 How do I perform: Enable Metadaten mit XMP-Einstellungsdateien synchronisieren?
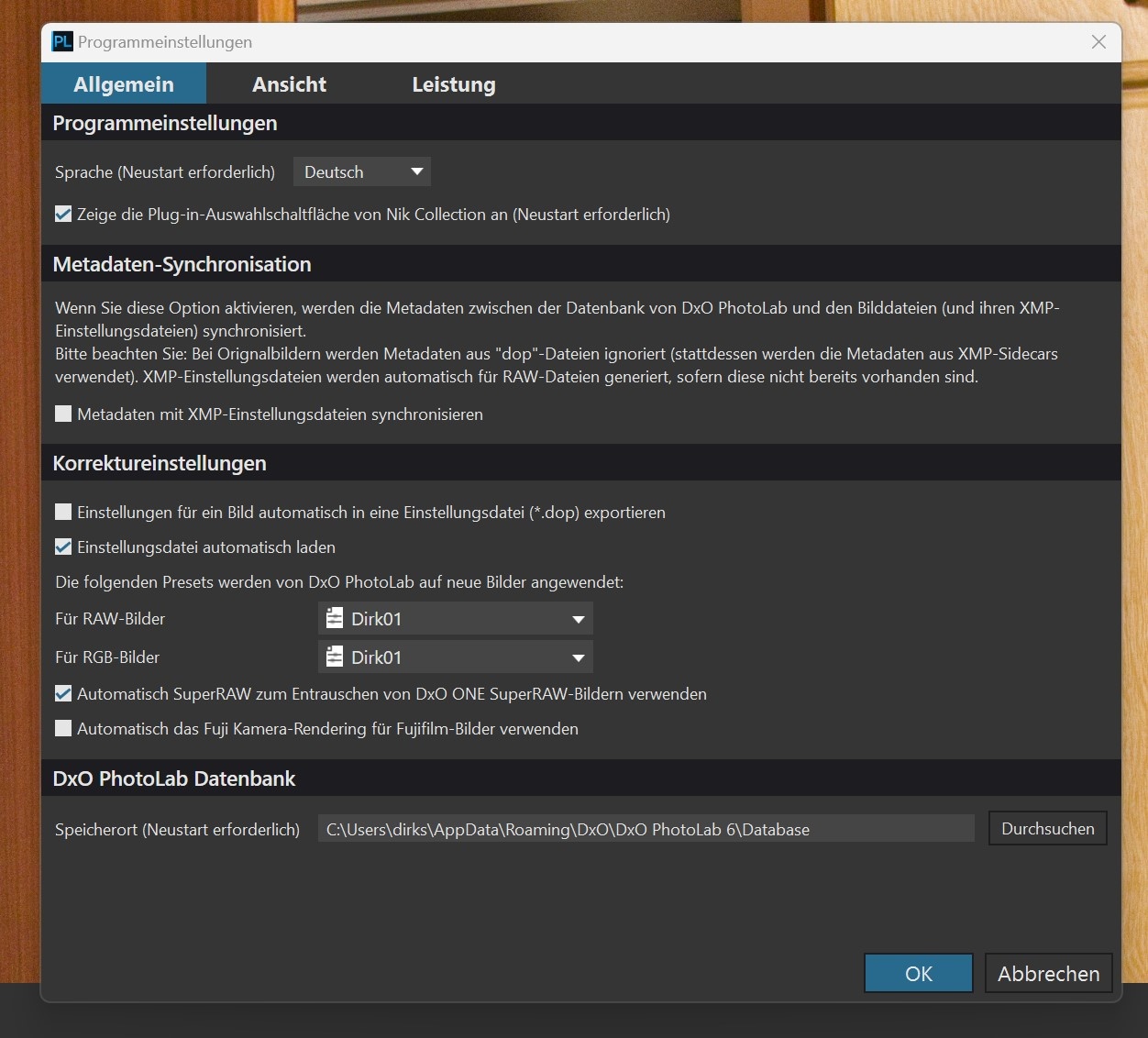(63, 414)
